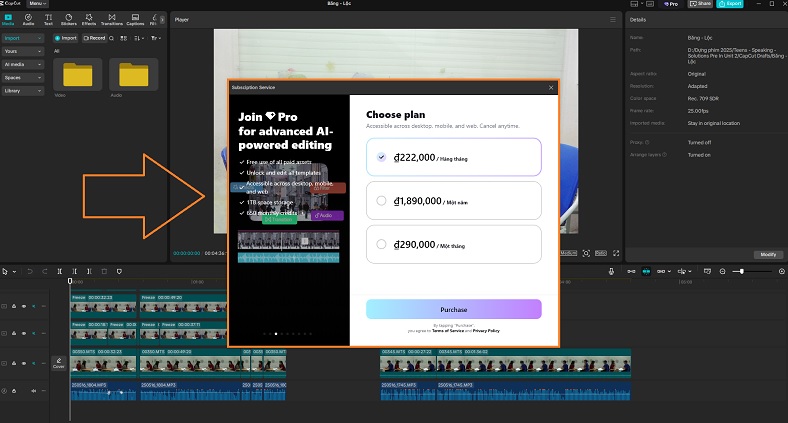This screenshot has width=788, height=423.
Task: Open the Stickers panel icon
Action: (69, 19)
